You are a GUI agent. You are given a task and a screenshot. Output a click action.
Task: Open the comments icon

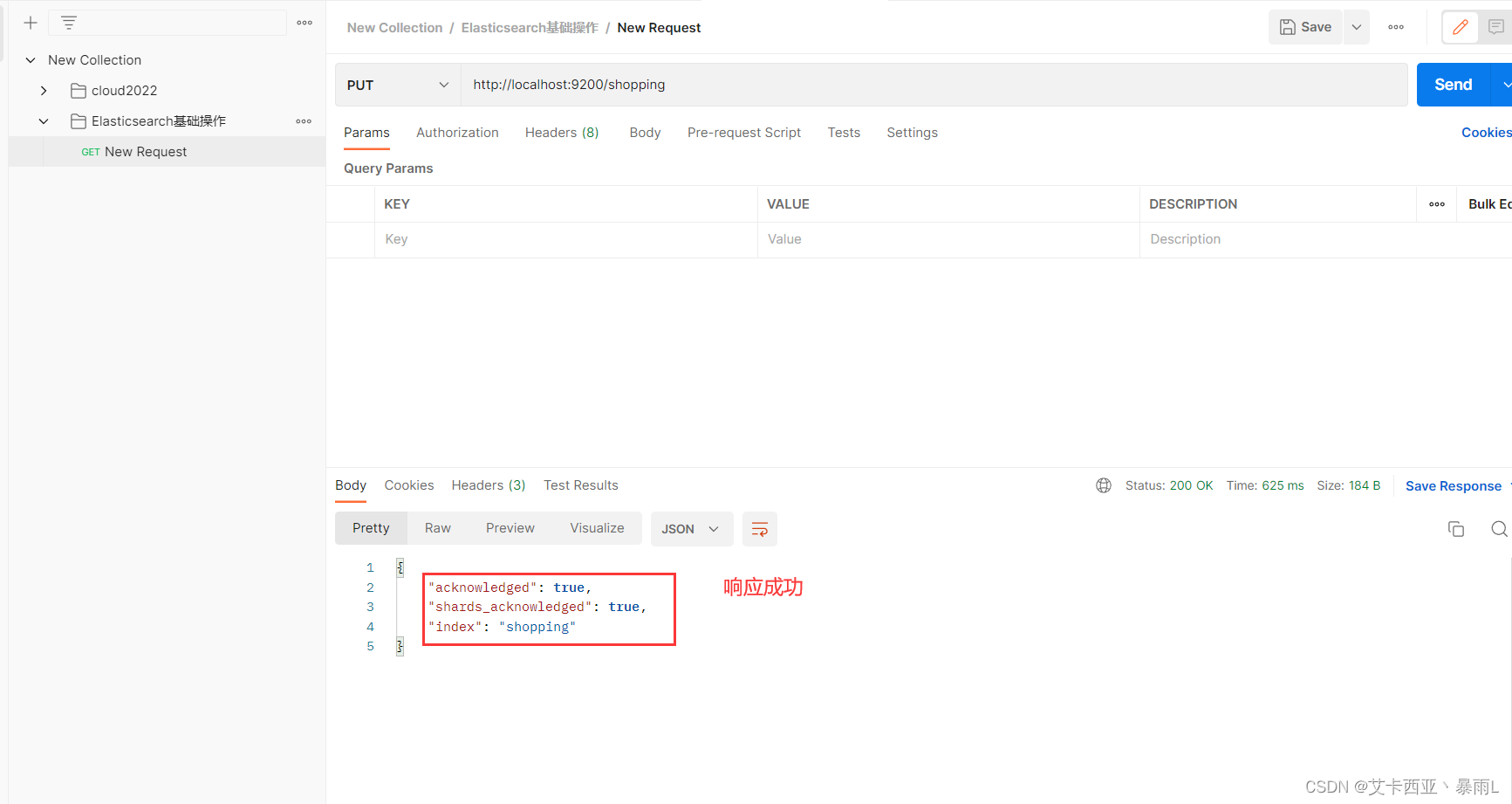pyautogui.click(x=1495, y=27)
